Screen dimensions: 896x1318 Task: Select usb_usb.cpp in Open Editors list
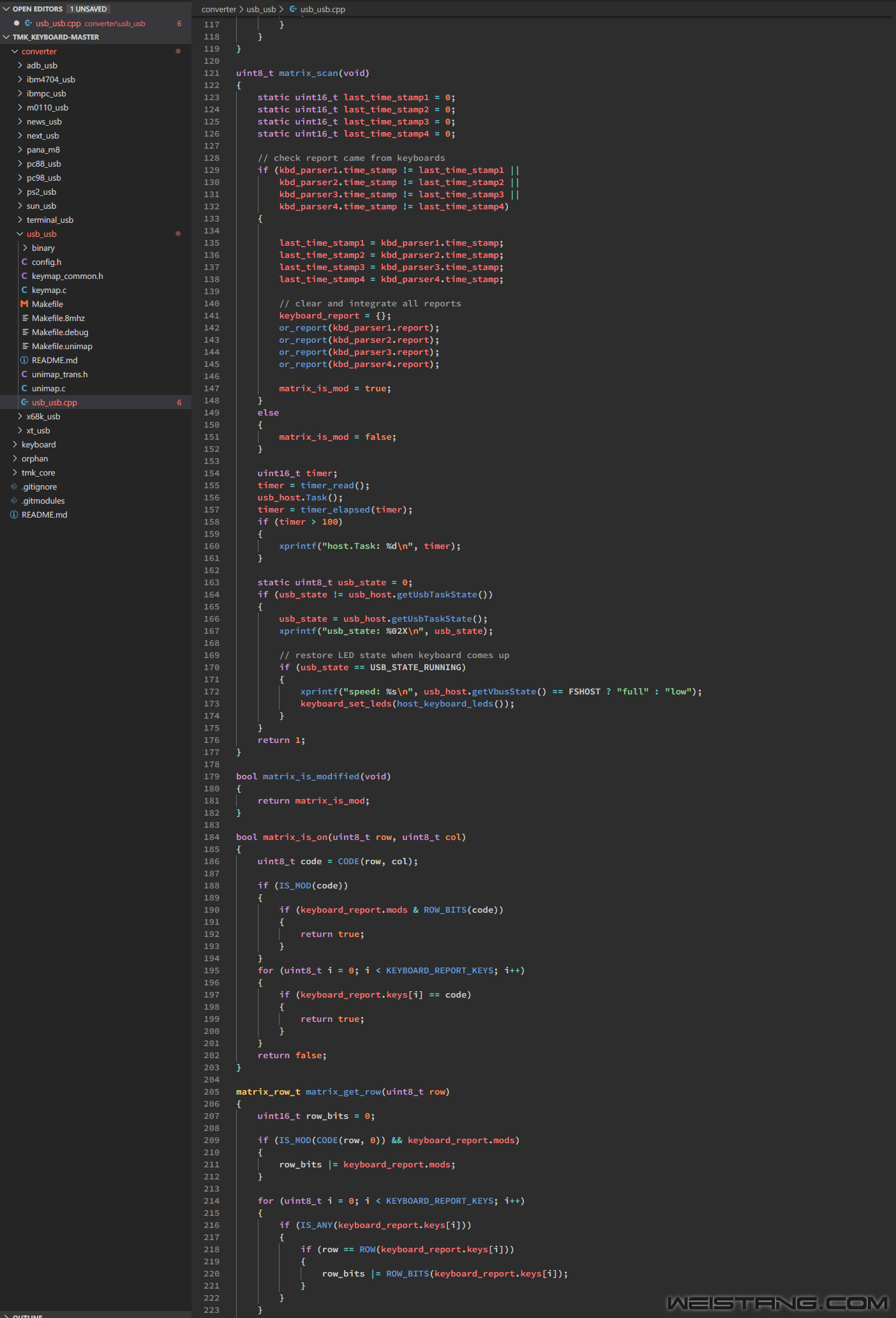[58, 23]
